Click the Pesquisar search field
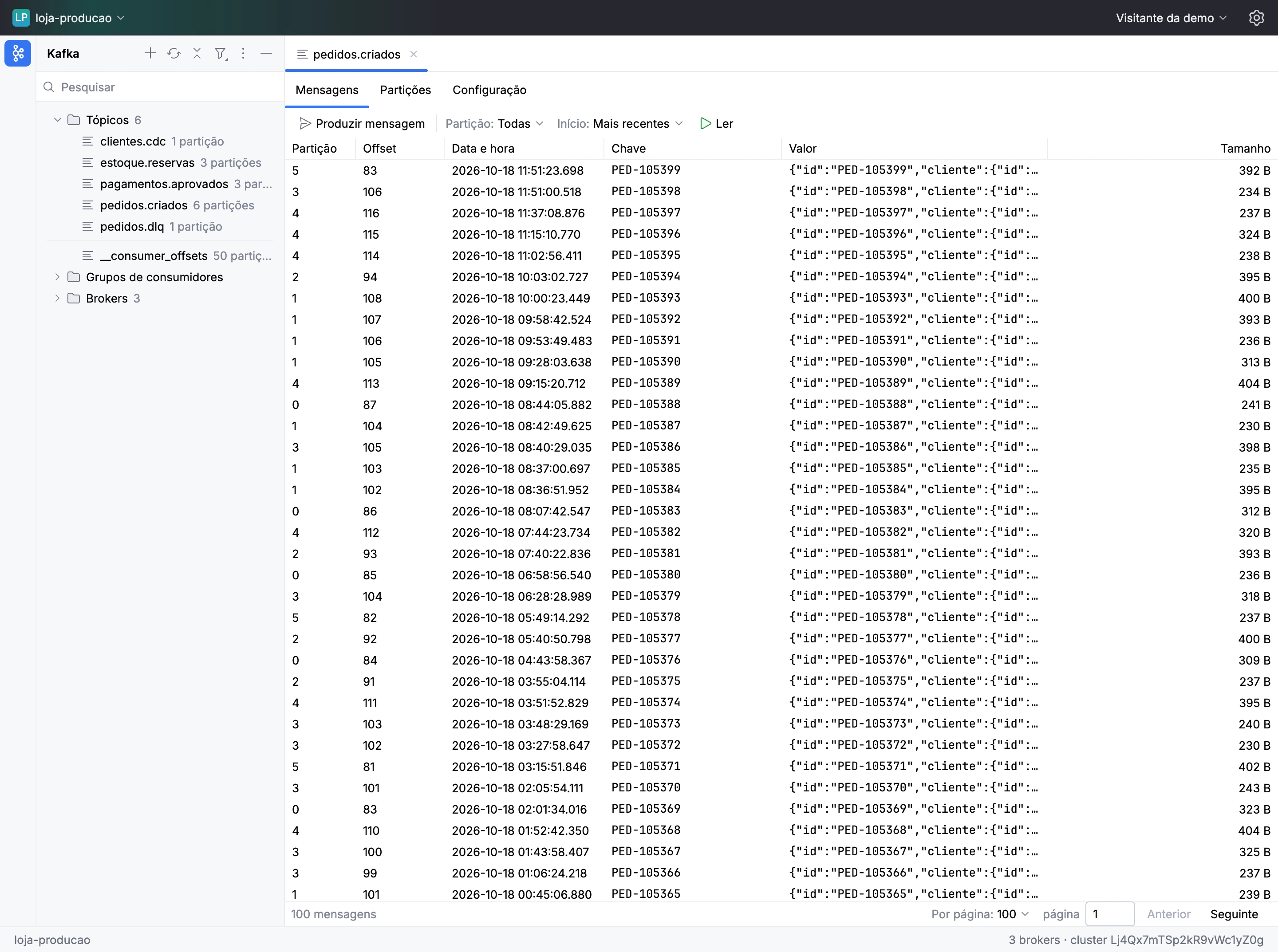Screen dimensions: 1278x952 [x=160, y=87]
